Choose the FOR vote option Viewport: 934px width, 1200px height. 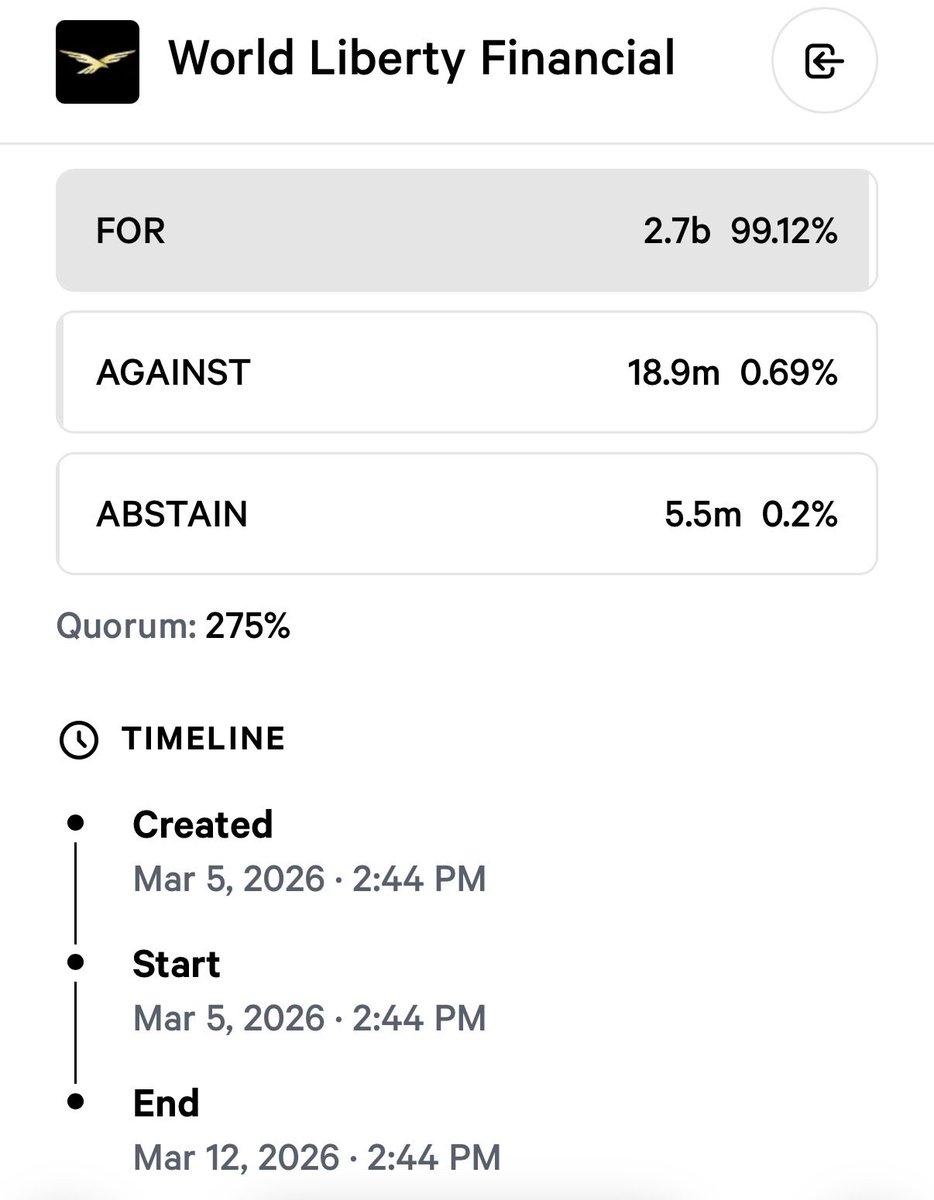pos(466,231)
